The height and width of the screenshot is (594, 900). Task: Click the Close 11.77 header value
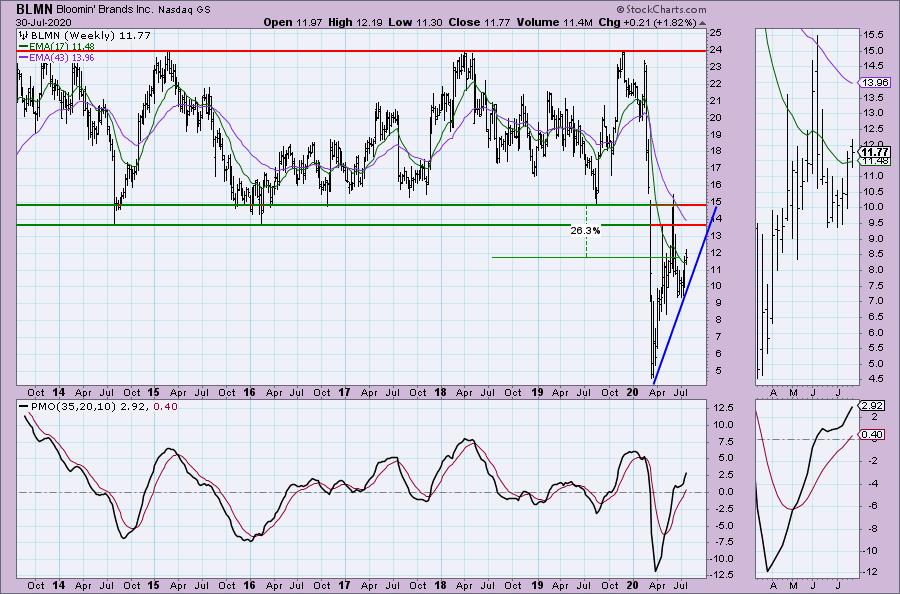[479, 22]
